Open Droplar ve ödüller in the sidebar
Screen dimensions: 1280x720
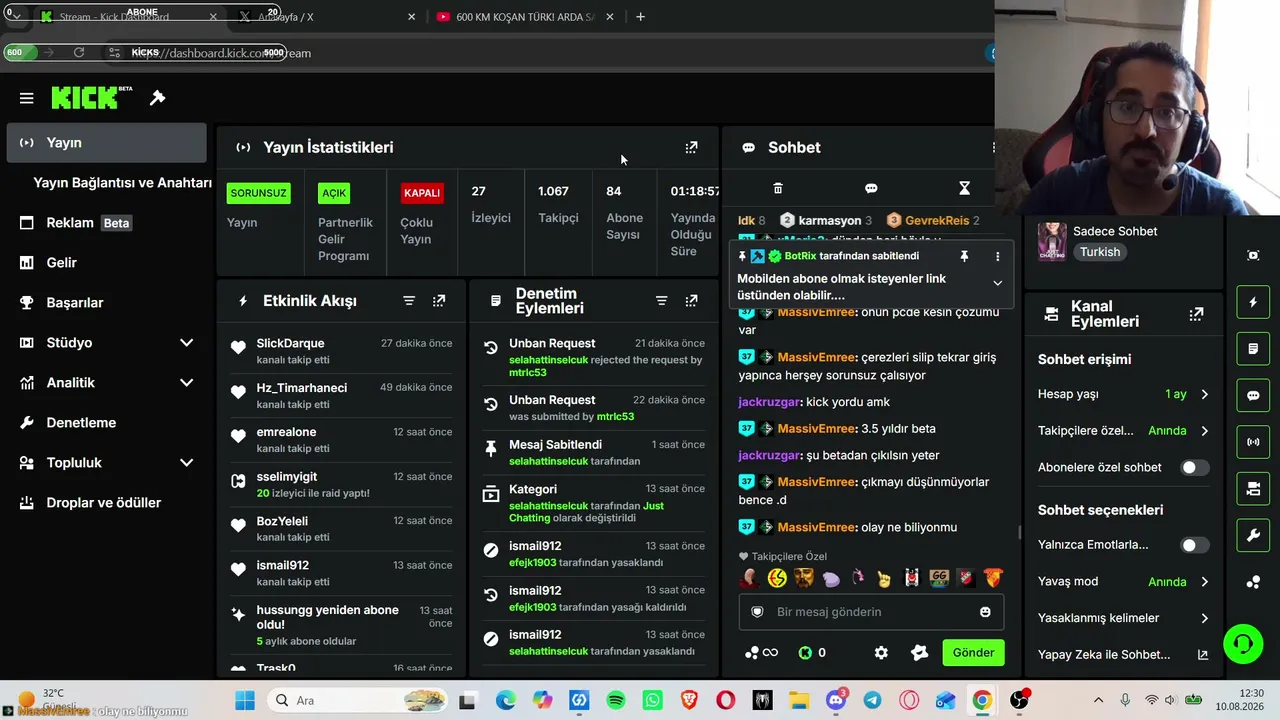pos(106,503)
